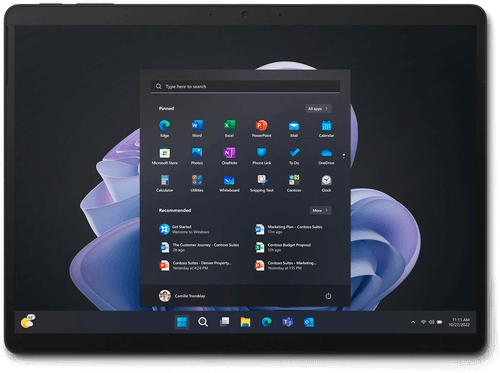
Task: Open Contoso Suites - Denver Property presentation
Action: (195, 265)
